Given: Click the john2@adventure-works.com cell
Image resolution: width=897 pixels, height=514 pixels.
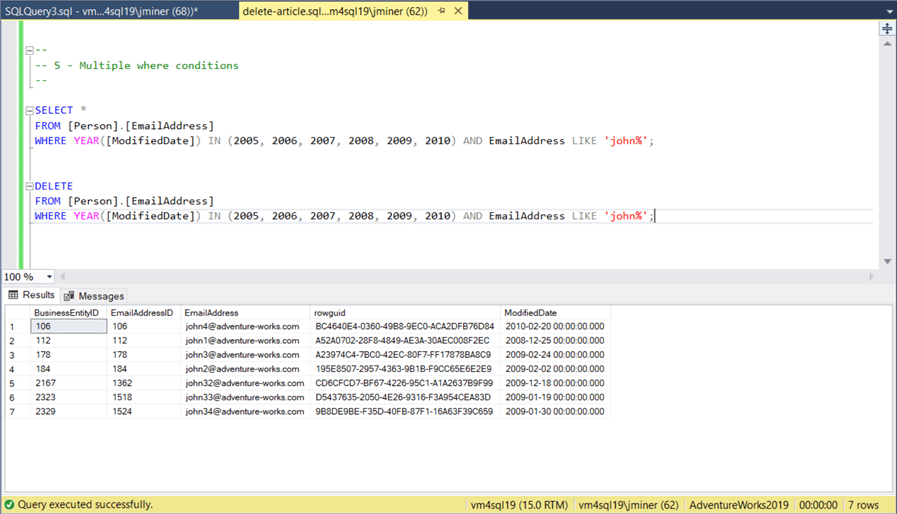Looking at the screenshot, I should coord(245,369).
